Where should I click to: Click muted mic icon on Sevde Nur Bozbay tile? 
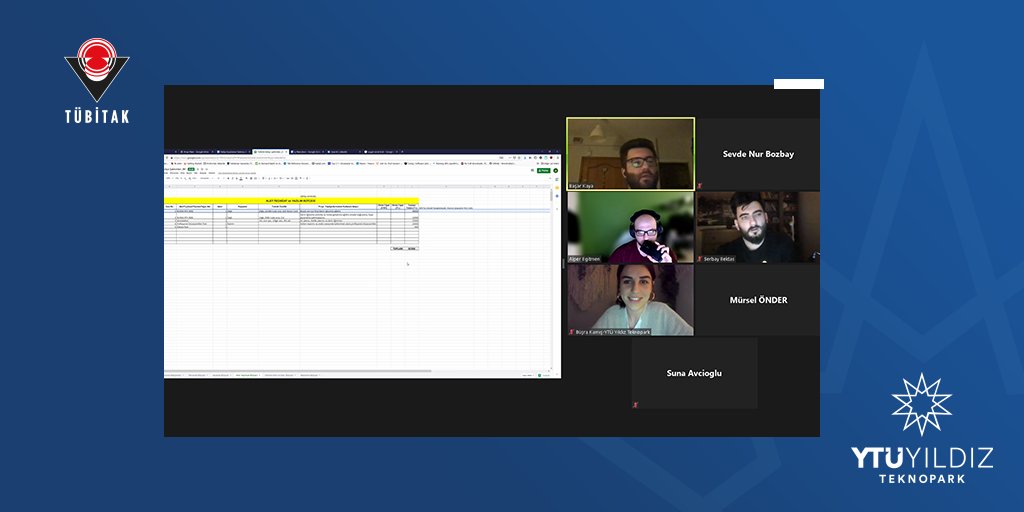pos(701,186)
